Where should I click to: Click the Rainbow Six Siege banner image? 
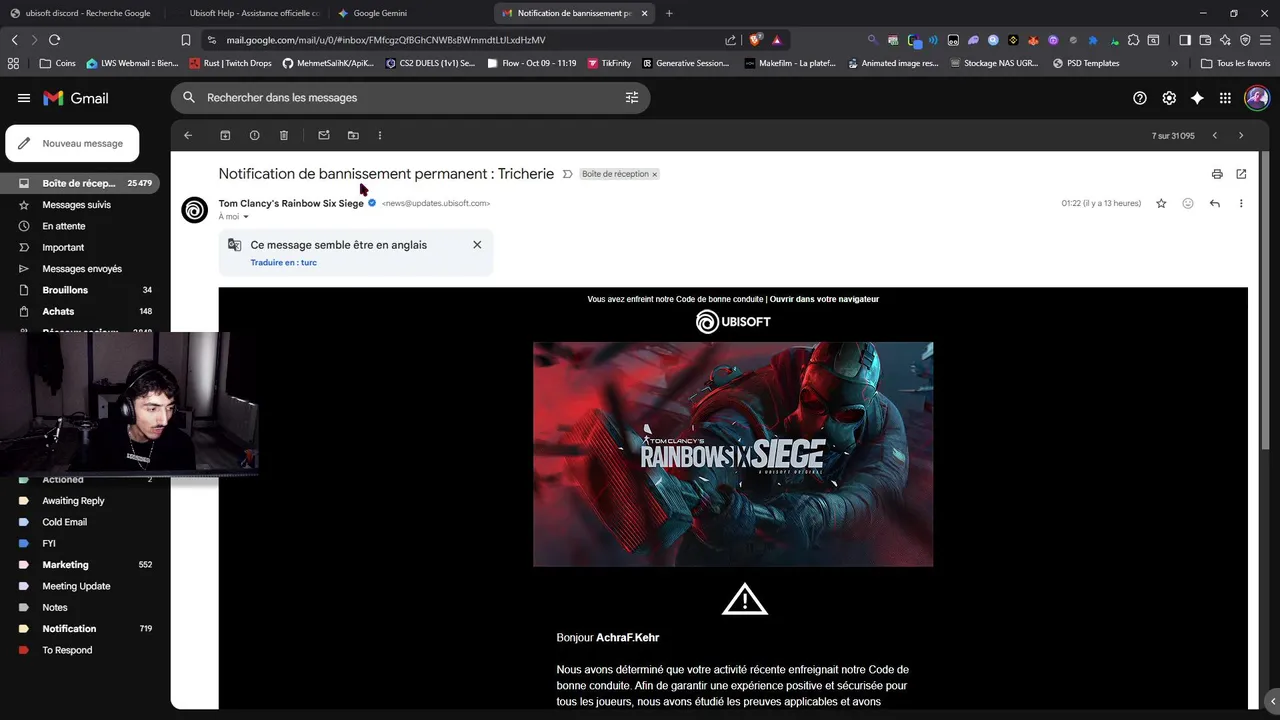733,454
